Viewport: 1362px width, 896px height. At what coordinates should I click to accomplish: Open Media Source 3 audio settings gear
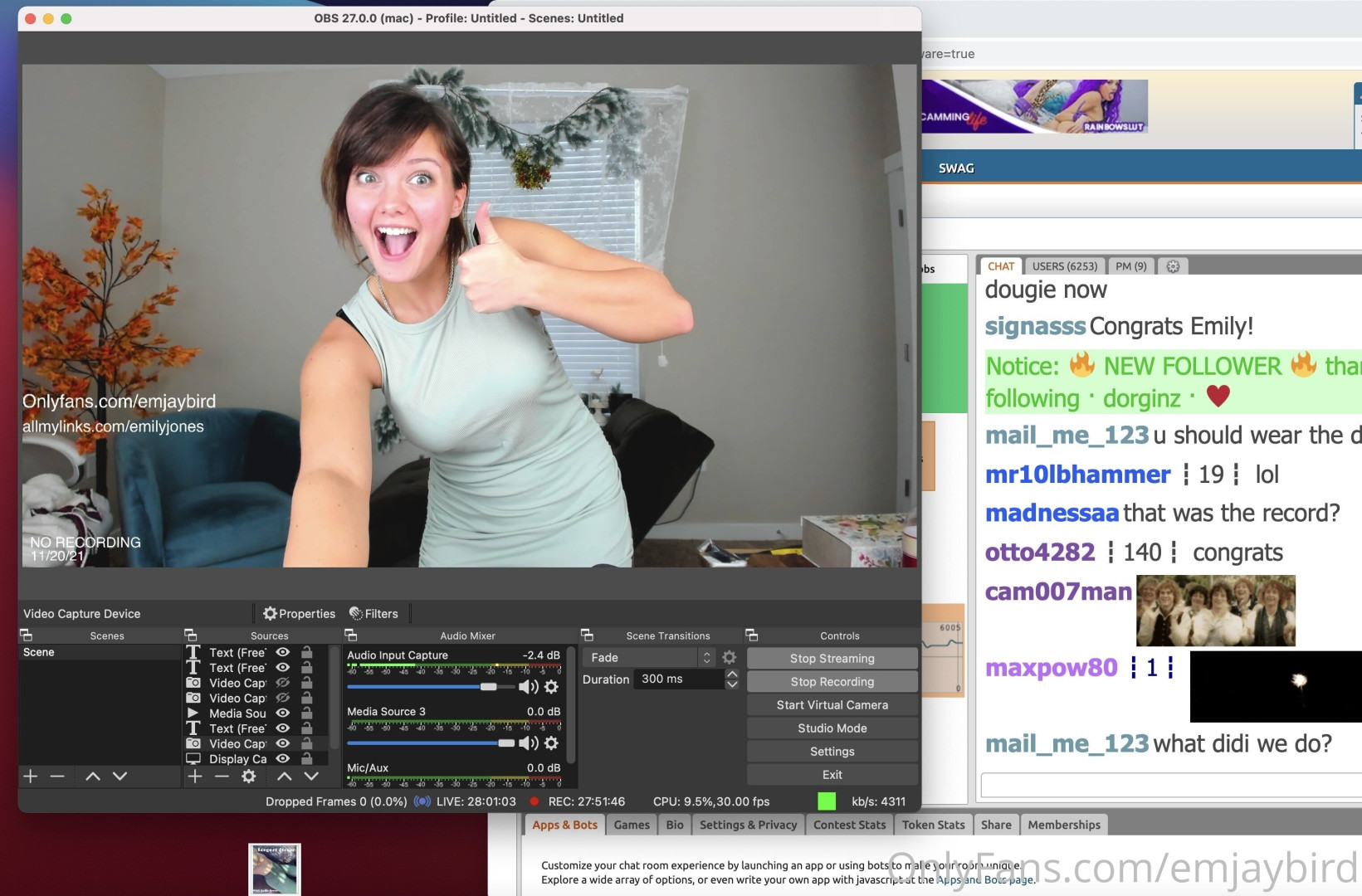pos(551,743)
